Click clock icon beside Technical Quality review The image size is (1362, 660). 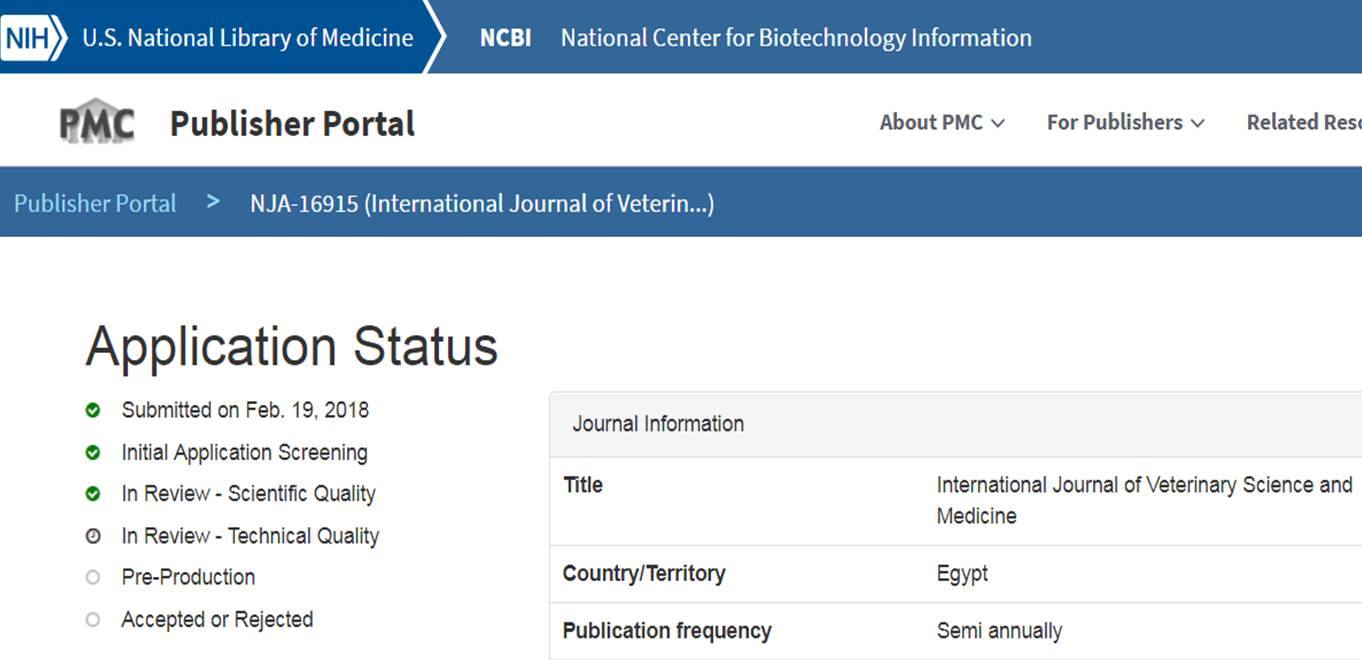[93, 536]
